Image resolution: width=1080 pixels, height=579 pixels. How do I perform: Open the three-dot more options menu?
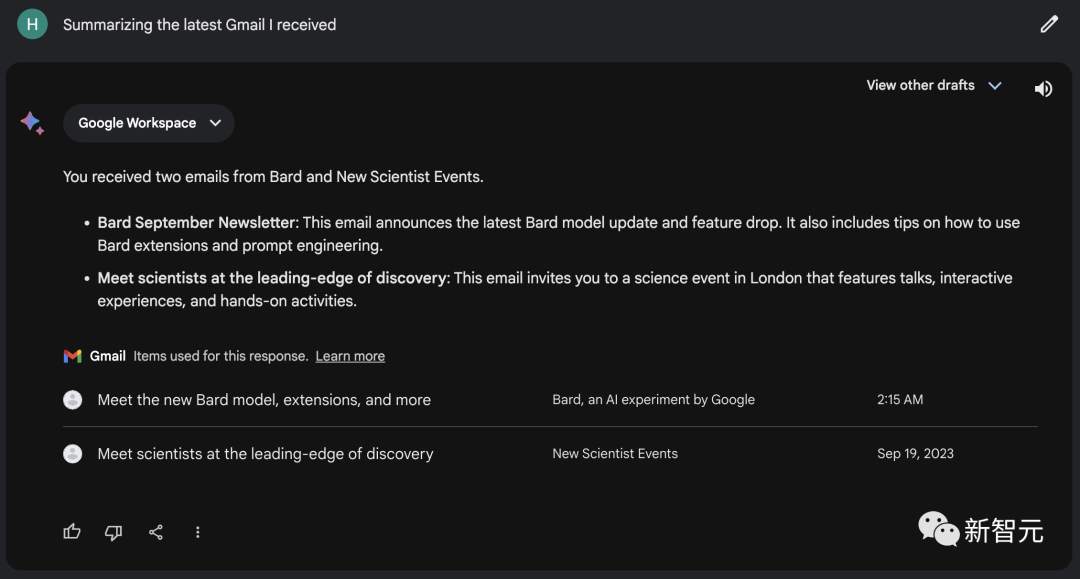click(198, 532)
